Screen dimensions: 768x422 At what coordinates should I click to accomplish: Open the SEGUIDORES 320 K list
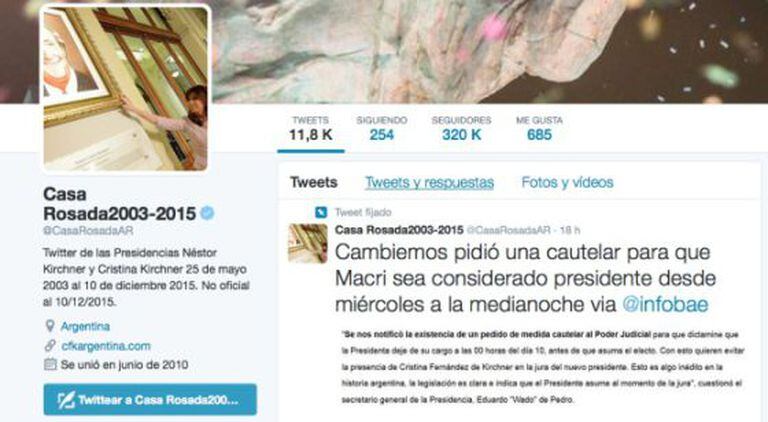[x=461, y=129]
